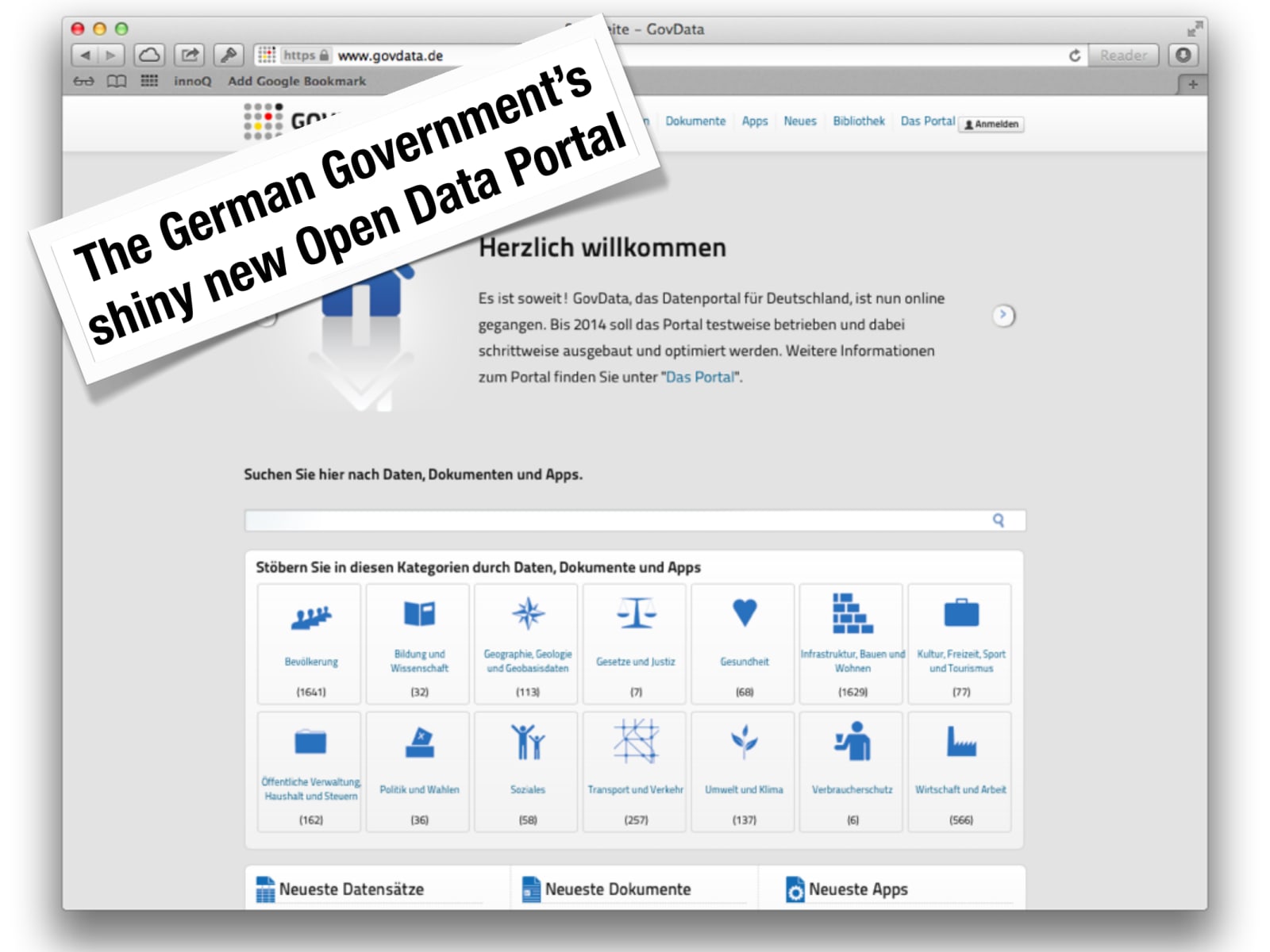Open the Dokumente menu item
The width and height of the screenshot is (1270, 952).
point(695,121)
